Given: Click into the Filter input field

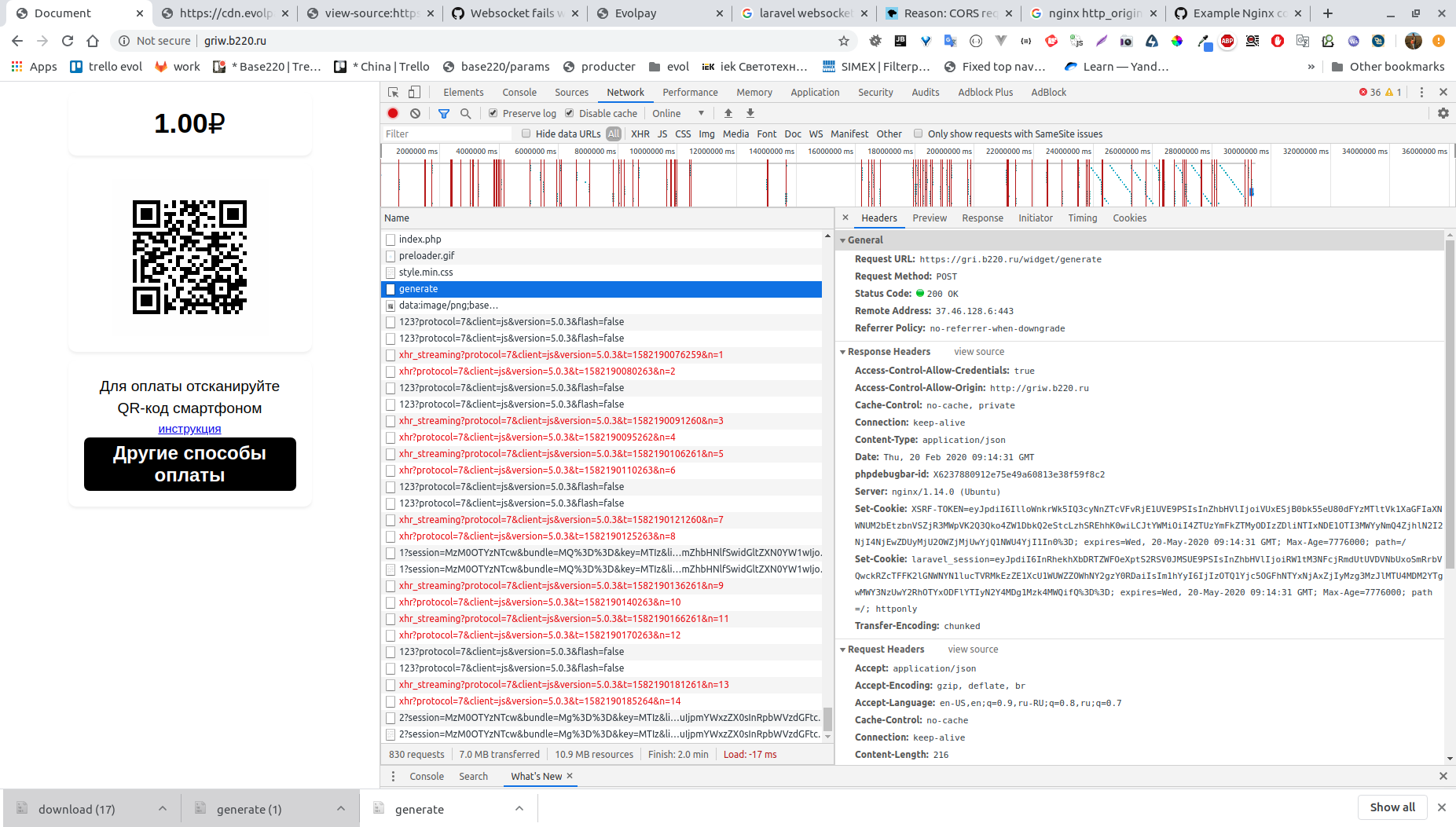Looking at the screenshot, I should [x=449, y=134].
